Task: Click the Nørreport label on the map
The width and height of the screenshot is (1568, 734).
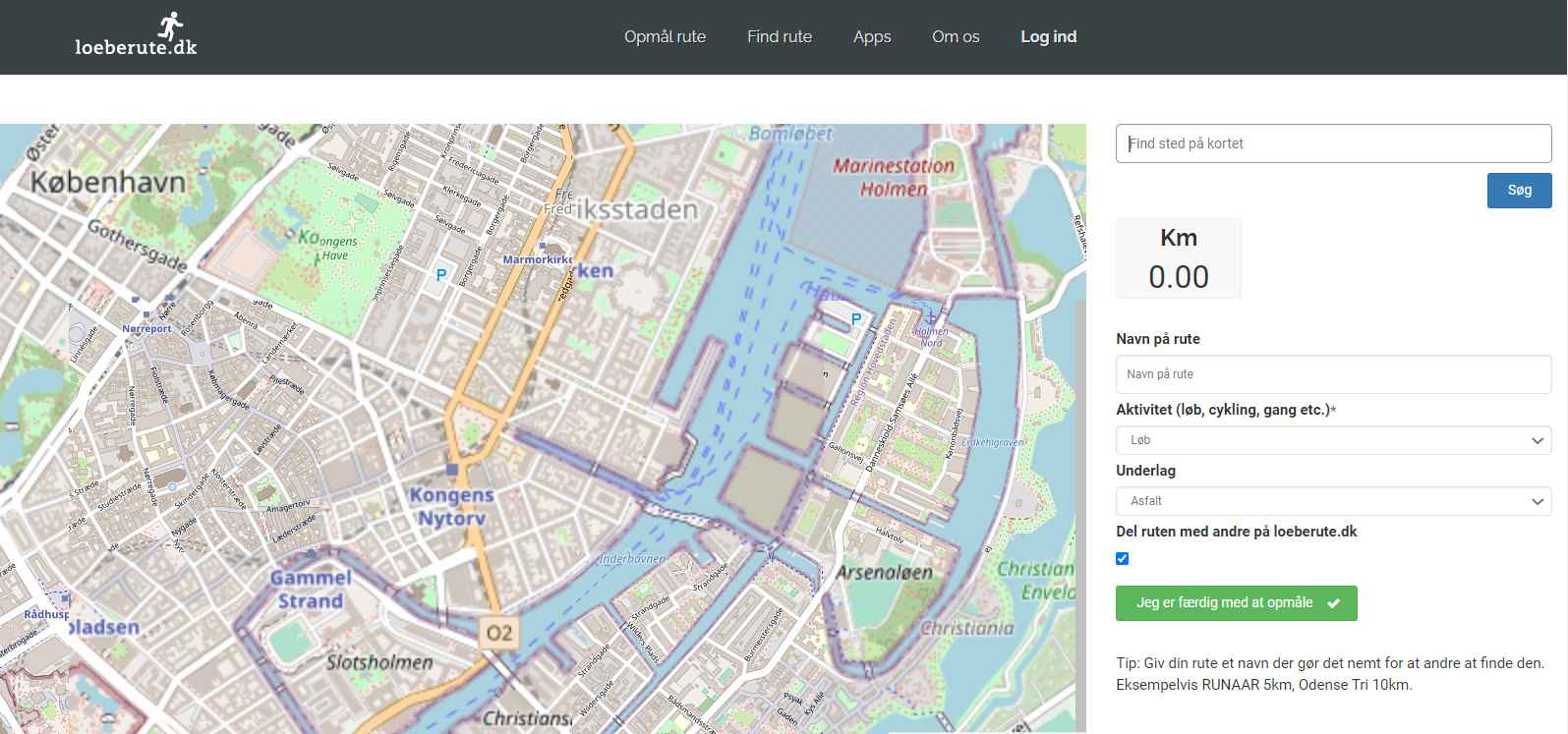Action: (x=146, y=329)
